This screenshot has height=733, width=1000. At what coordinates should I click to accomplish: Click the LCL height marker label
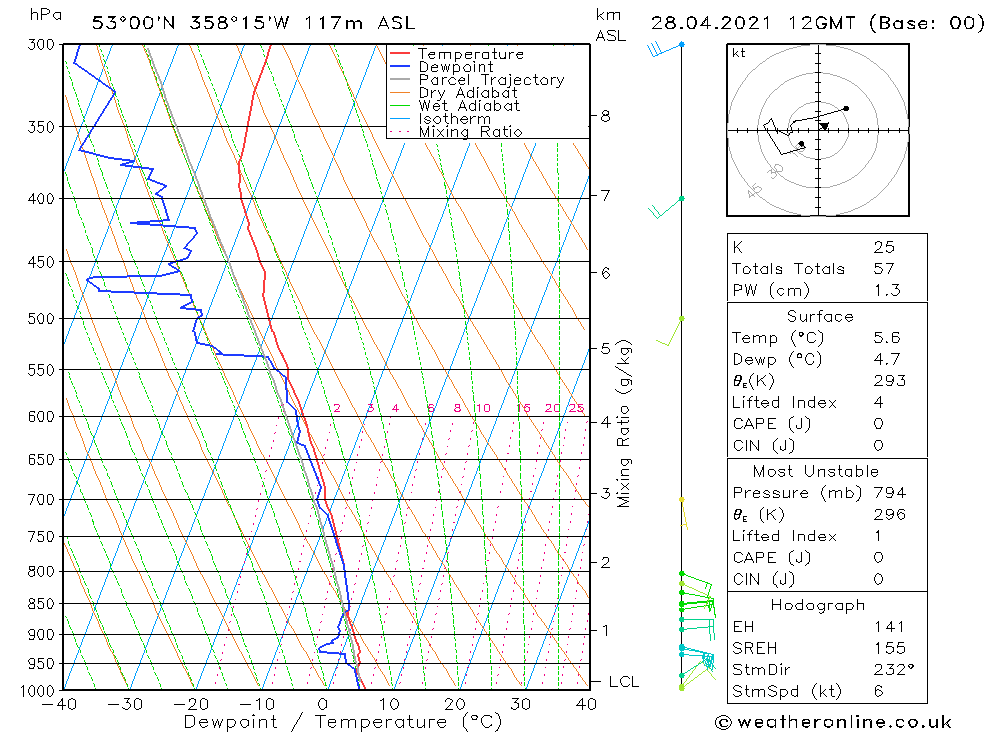click(x=624, y=682)
